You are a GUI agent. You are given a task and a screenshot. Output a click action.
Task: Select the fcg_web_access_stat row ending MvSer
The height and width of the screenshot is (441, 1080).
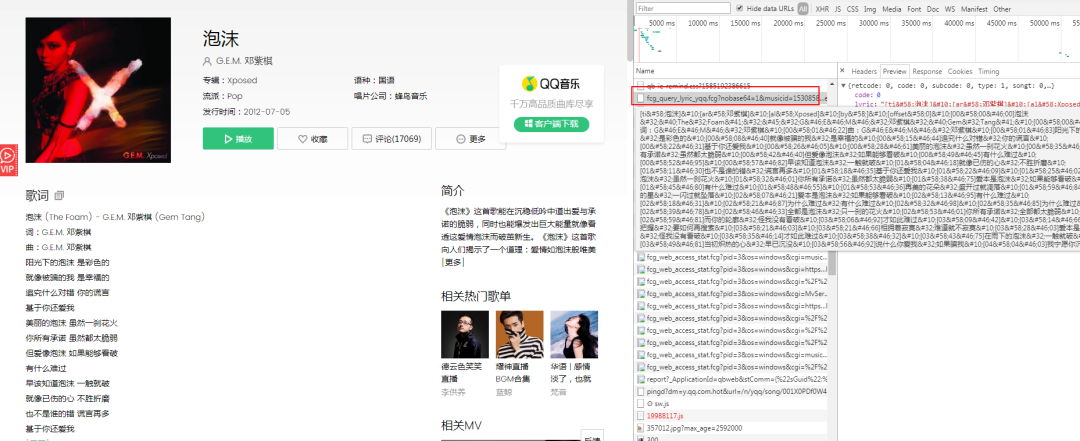tap(731, 292)
